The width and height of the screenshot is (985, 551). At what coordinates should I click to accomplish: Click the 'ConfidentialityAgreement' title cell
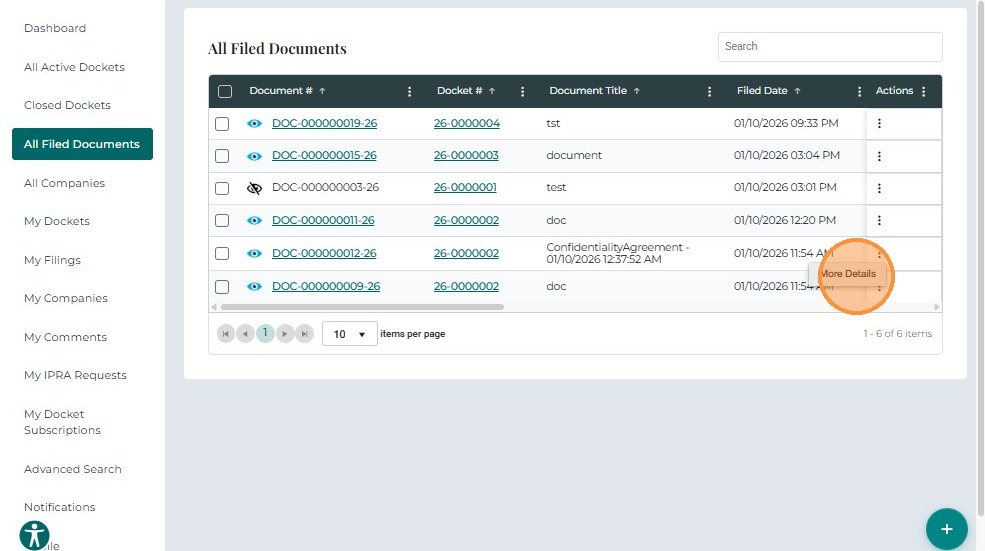coord(618,253)
